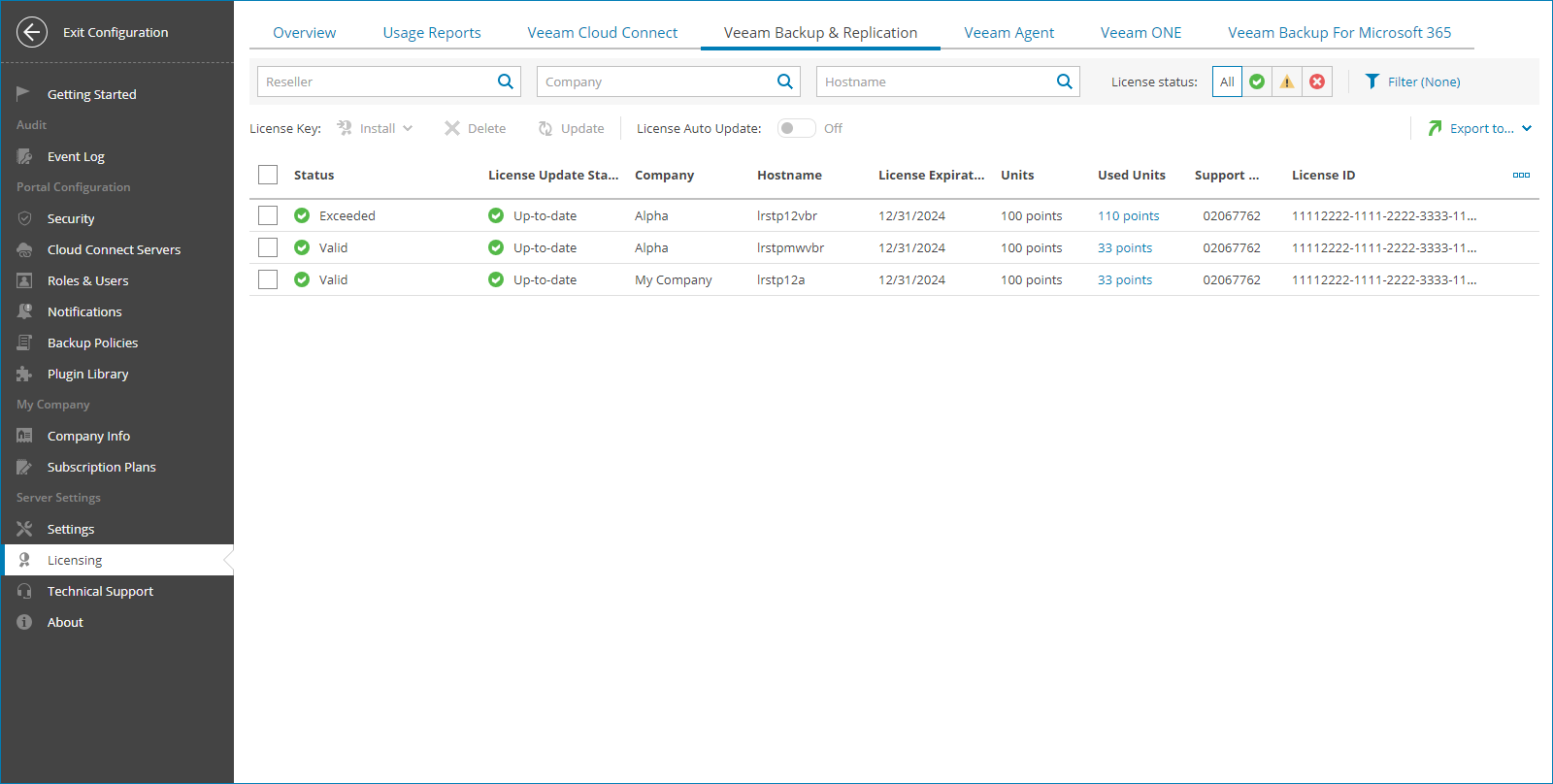Screen dimensions: 1553x784
Task: Sort by the Hostname column header
Action: tap(789, 175)
